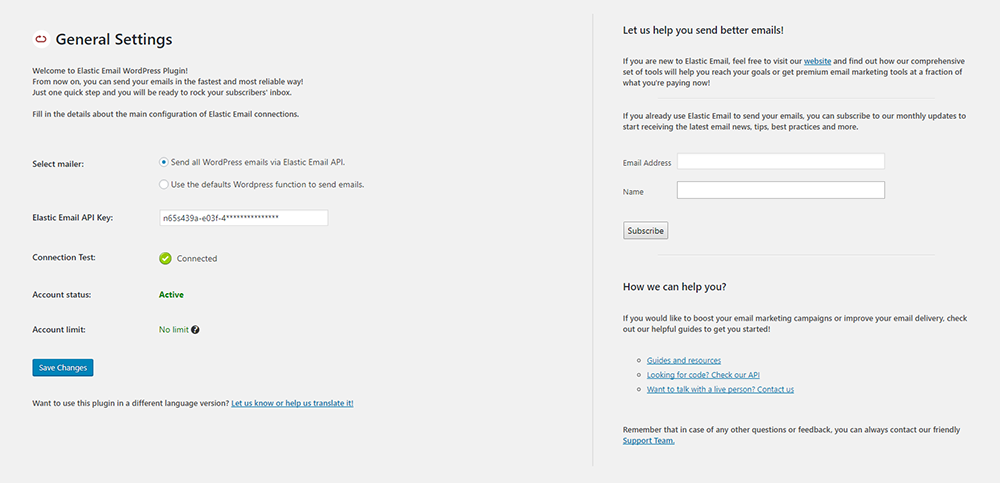Click the Account limit help question icon
The image size is (1000, 483).
point(195,329)
